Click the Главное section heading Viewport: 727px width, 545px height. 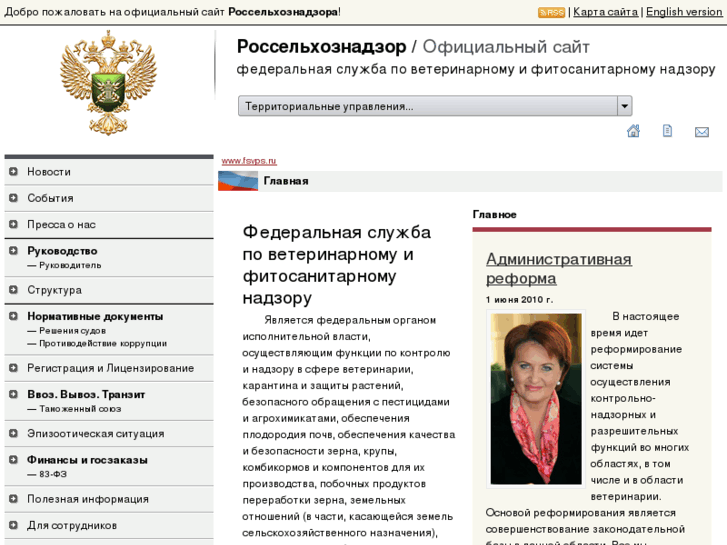click(494, 214)
